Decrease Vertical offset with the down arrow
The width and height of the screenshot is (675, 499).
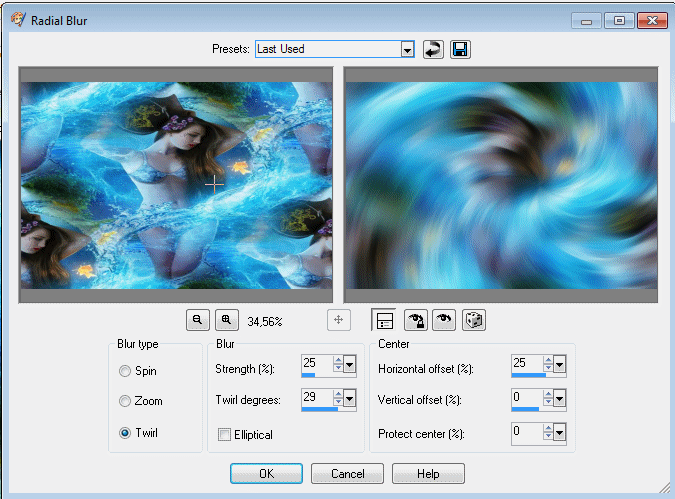pos(548,402)
